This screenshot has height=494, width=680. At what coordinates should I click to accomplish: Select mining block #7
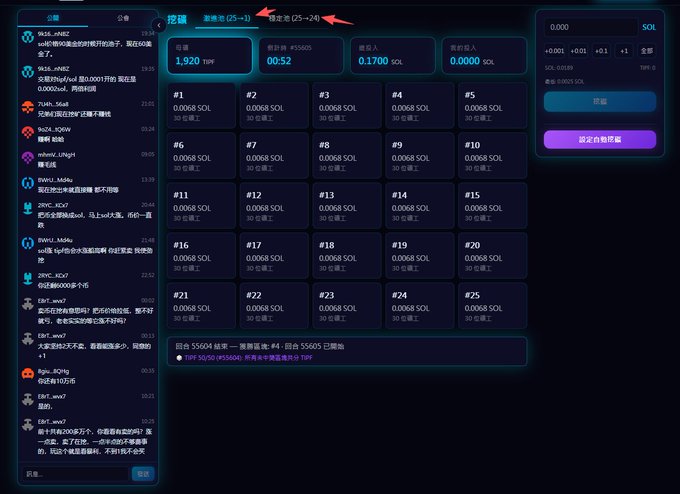click(275, 156)
